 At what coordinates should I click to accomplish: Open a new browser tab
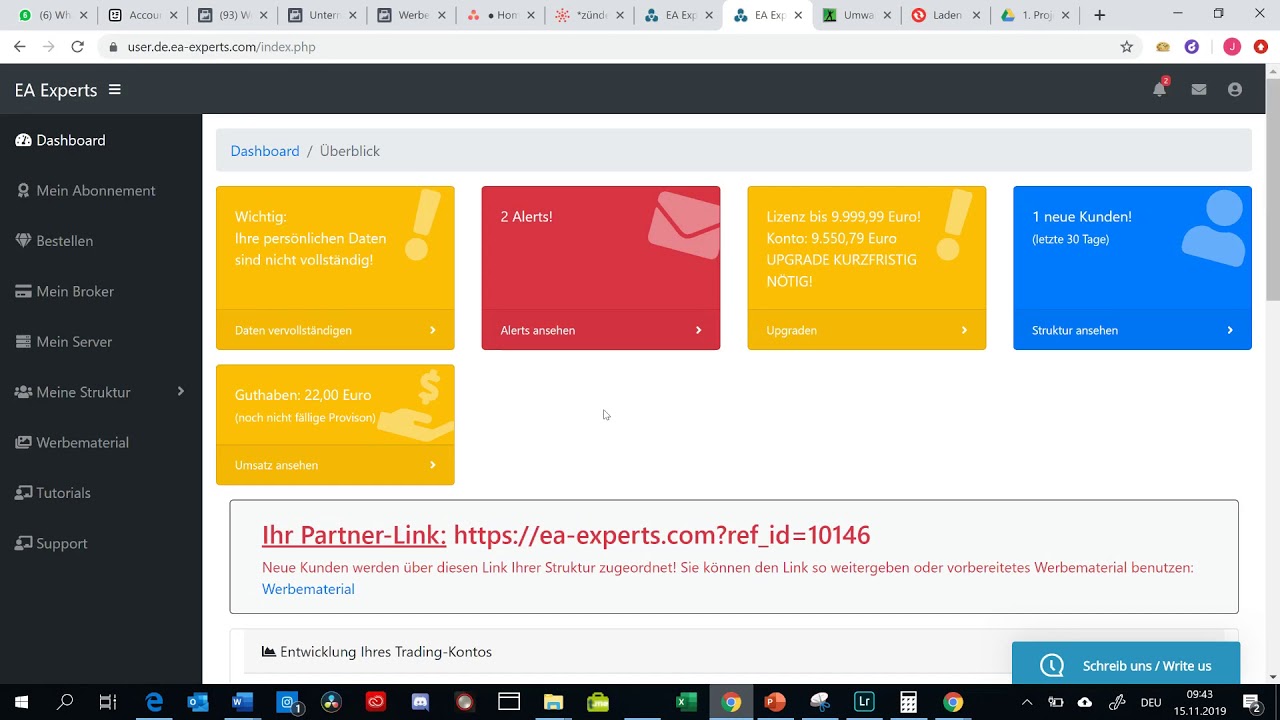point(1099,15)
